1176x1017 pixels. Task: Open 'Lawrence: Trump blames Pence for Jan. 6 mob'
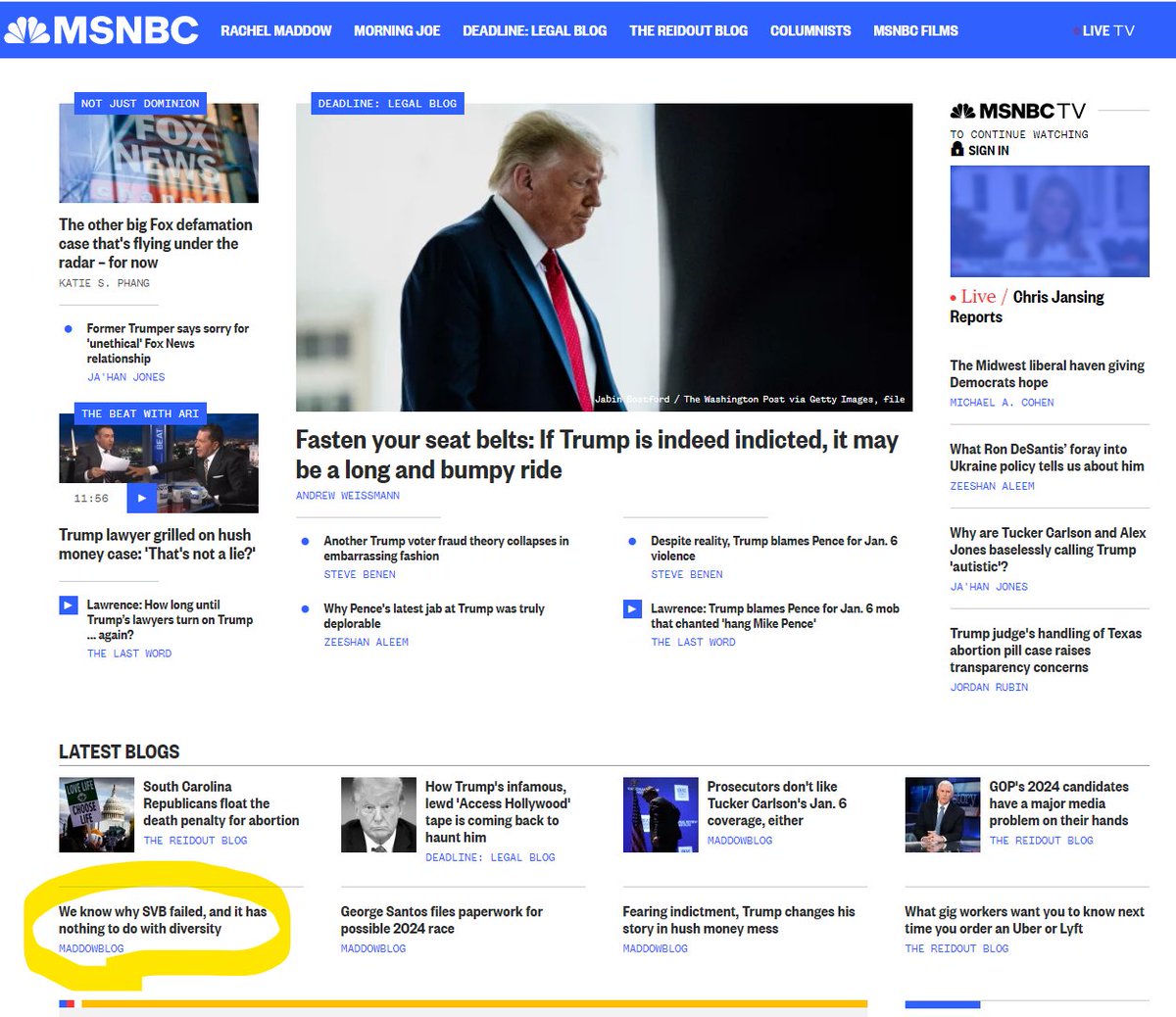click(x=775, y=615)
